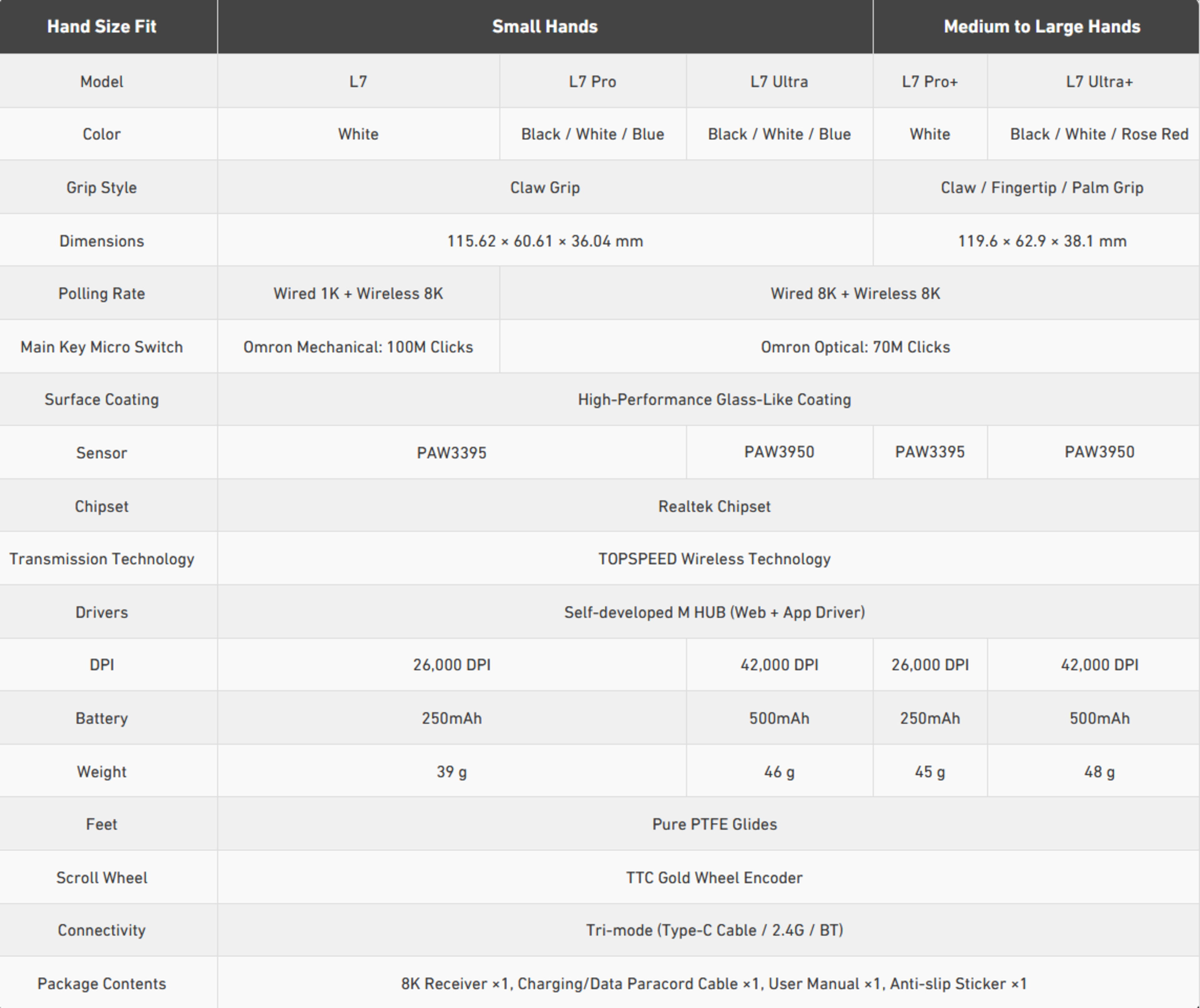The image size is (1200, 1008).
Task: Select the Medium to Large Hands header
Action: (x=1041, y=26)
